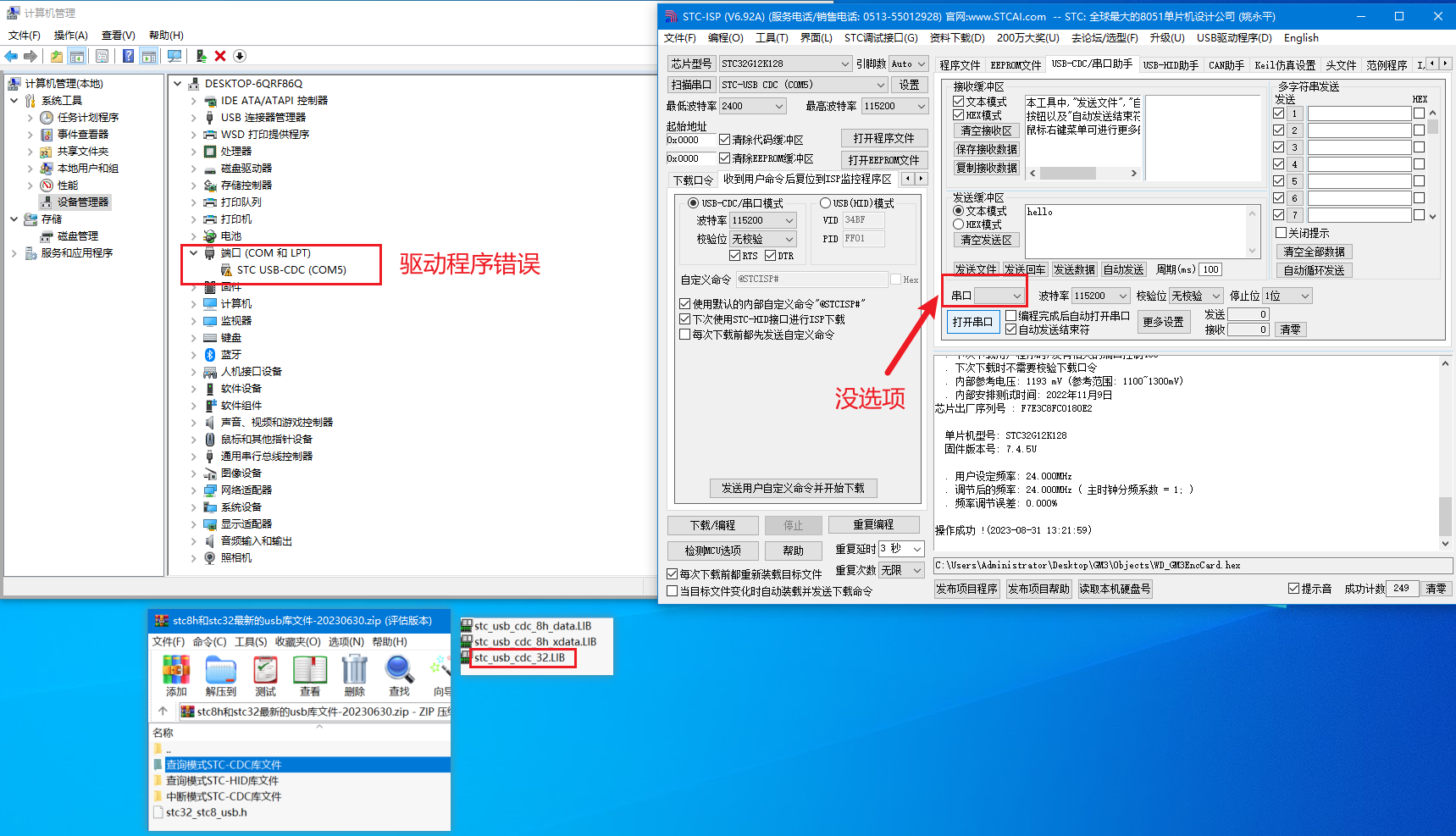
Task: Toggle the Show/Hide Action Pane toolbar icon
Action: pyautogui.click(x=149, y=56)
